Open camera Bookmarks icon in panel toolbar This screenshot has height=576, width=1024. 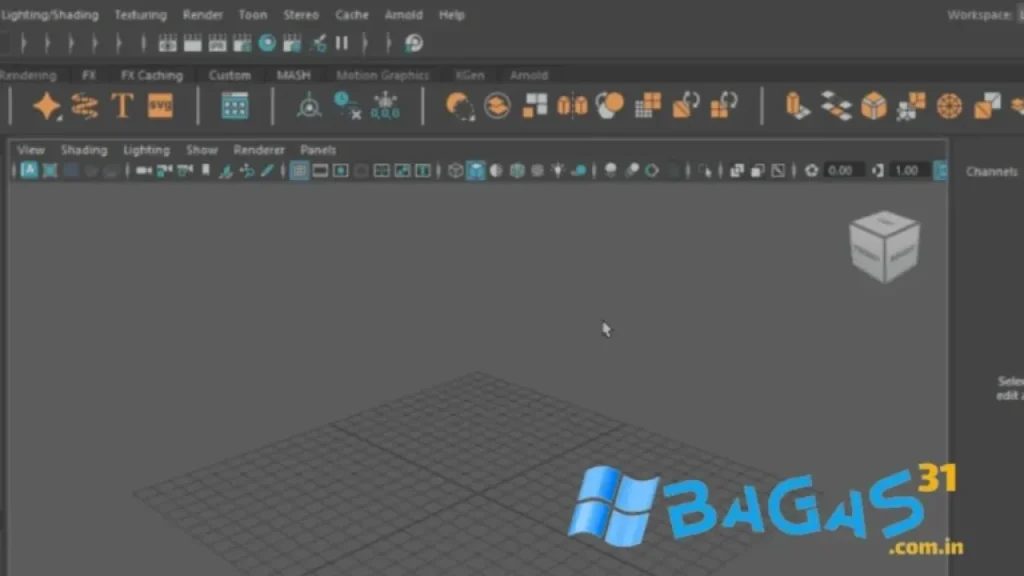click(206, 170)
